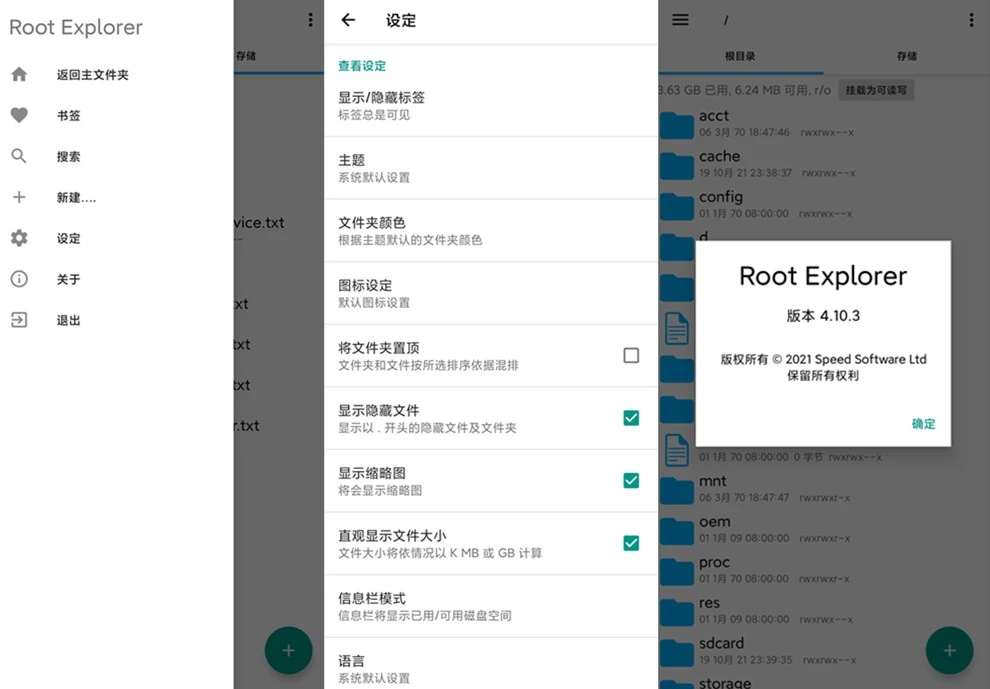990x689 pixels.
Task: Select the 新建.... menu item
Action: pyautogui.click(x=77, y=198)
